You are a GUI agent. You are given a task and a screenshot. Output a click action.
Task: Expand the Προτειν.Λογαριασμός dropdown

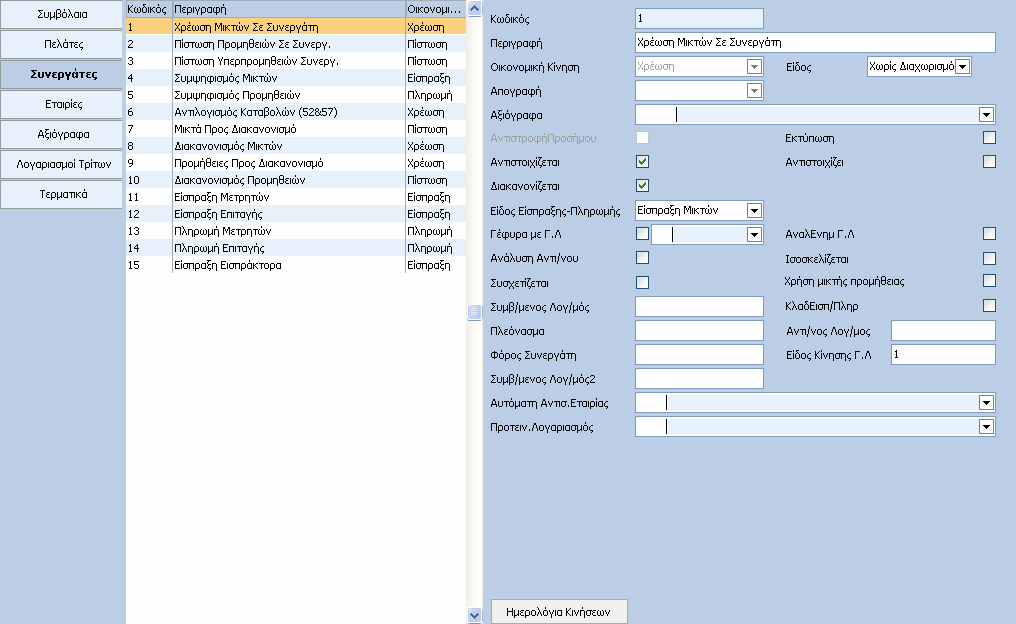986,426
